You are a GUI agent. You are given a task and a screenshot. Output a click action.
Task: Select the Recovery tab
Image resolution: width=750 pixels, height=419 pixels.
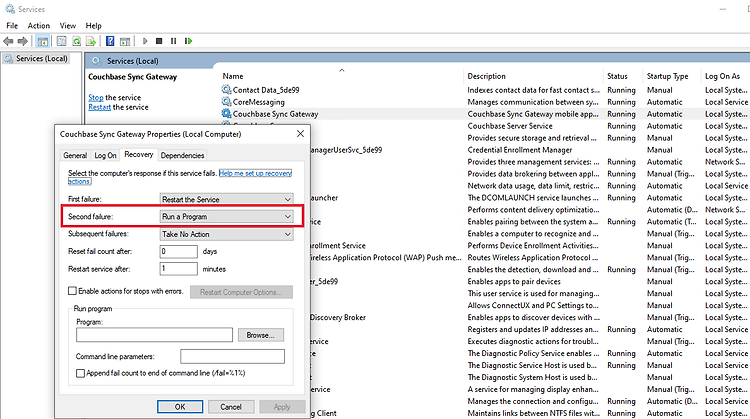coord(139,154)
